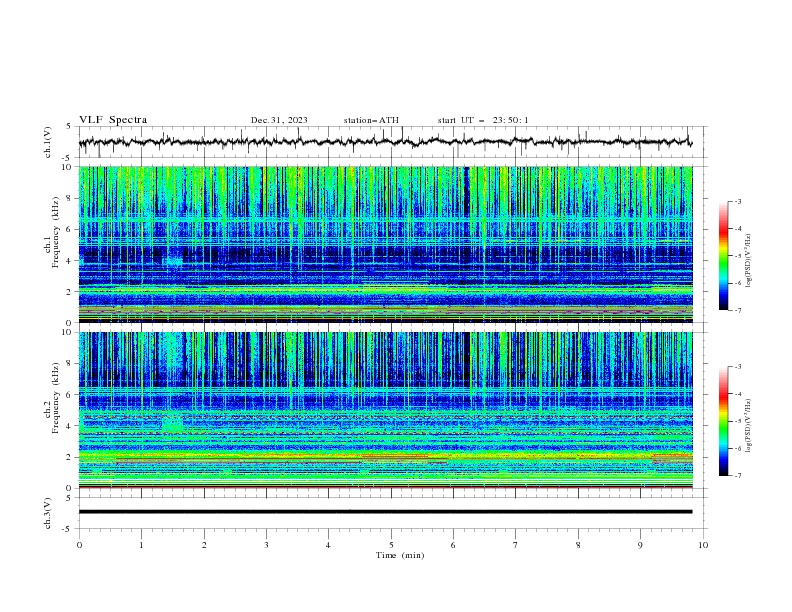Click the ch.3 black voltage trace

click(385, 512)
